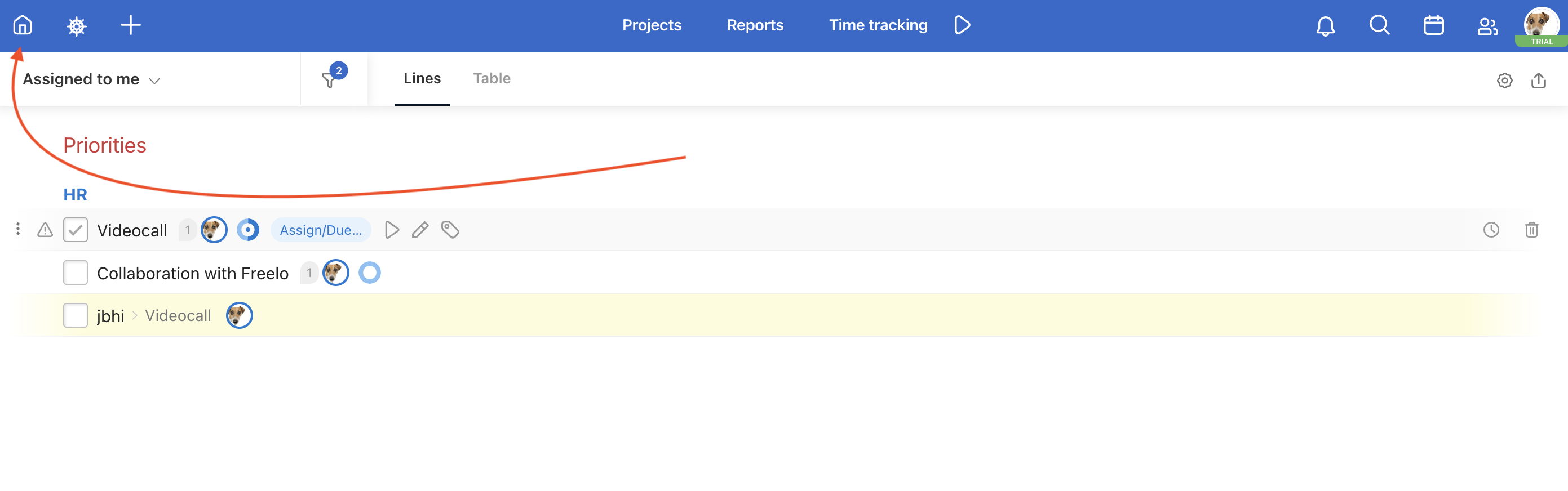Click the export share icon
The height and width of the screenshot is (491, 1568).
coord(1538,80)
